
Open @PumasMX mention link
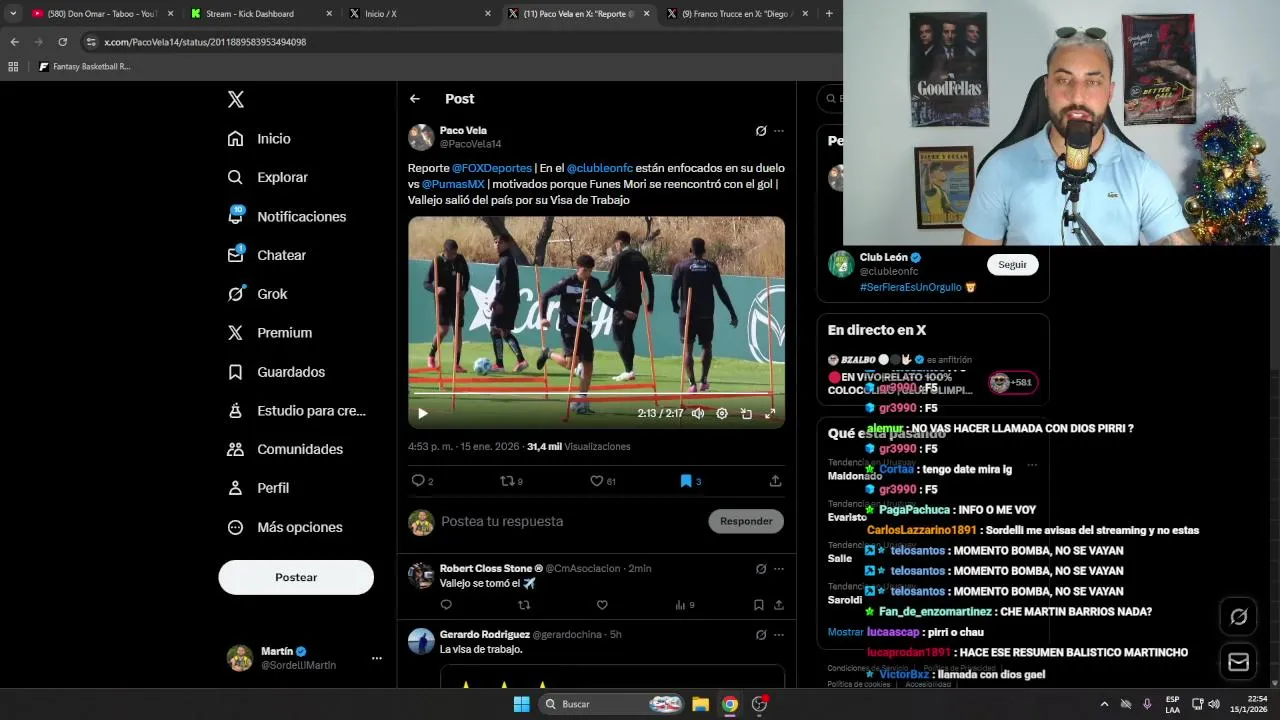coord(453,184)
